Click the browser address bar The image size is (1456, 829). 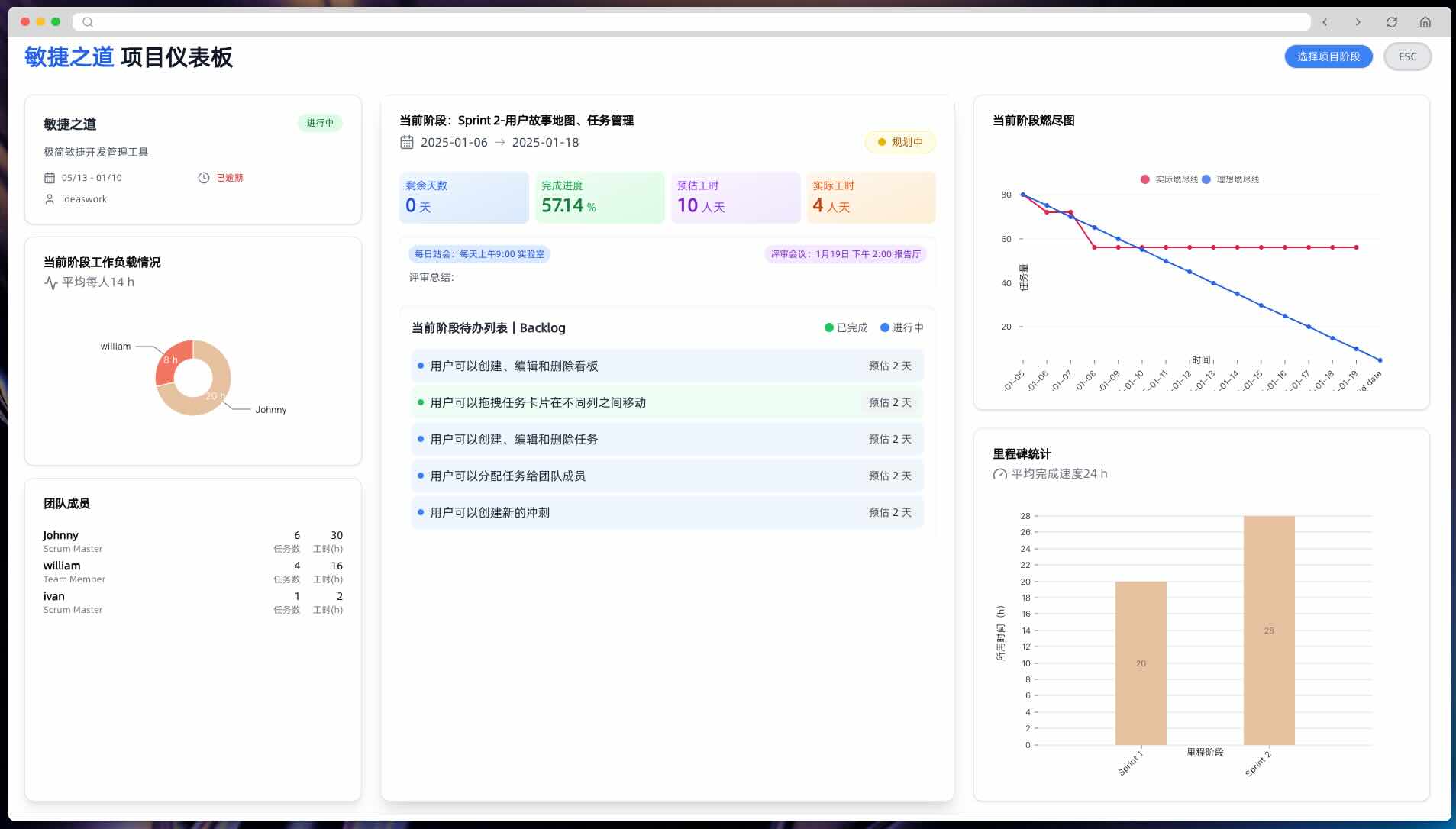tap(691, 22)
